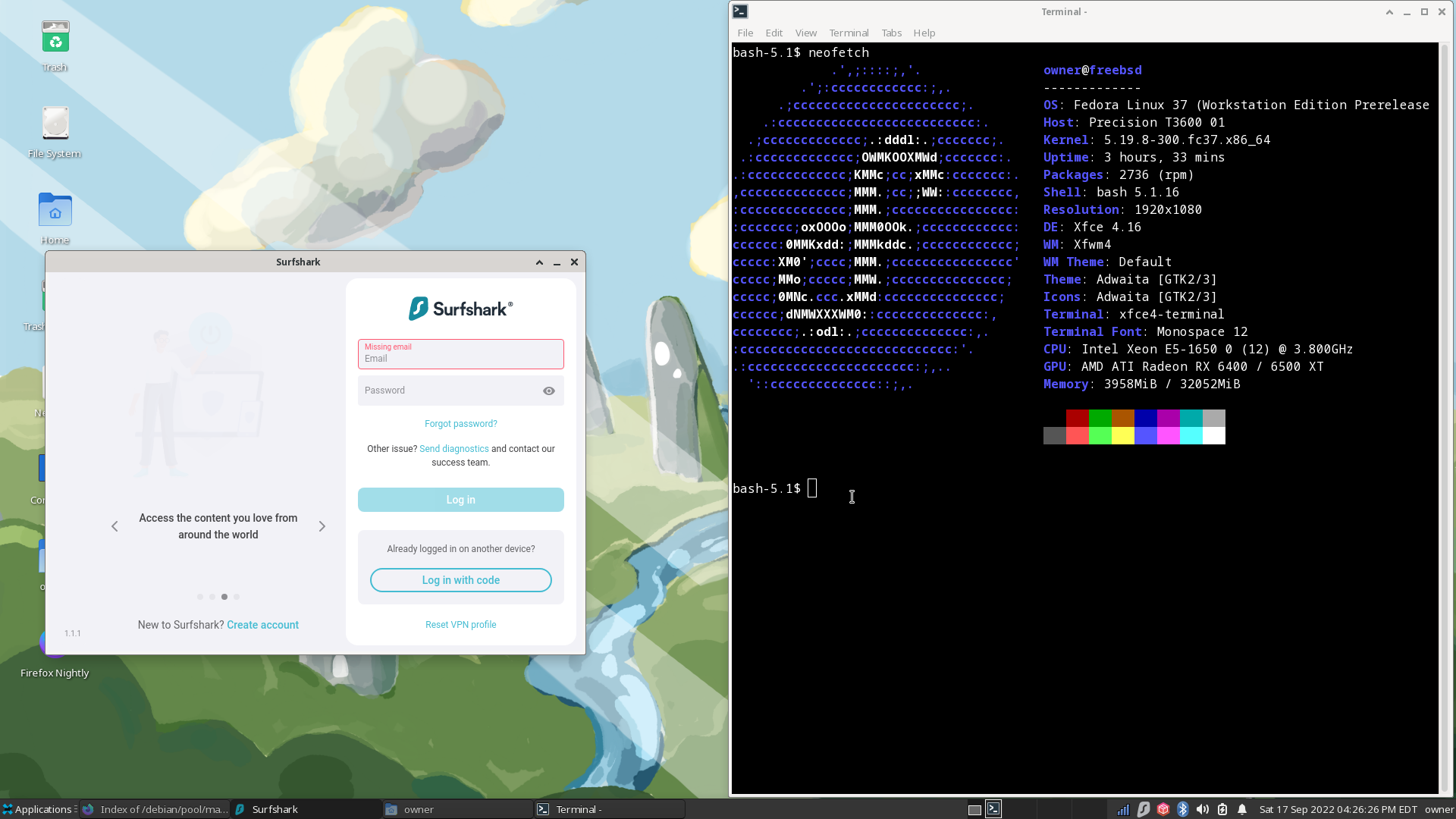1456x819 pixels.
Task: Click the red color block in neofetch
Action: click(1077, 418)
